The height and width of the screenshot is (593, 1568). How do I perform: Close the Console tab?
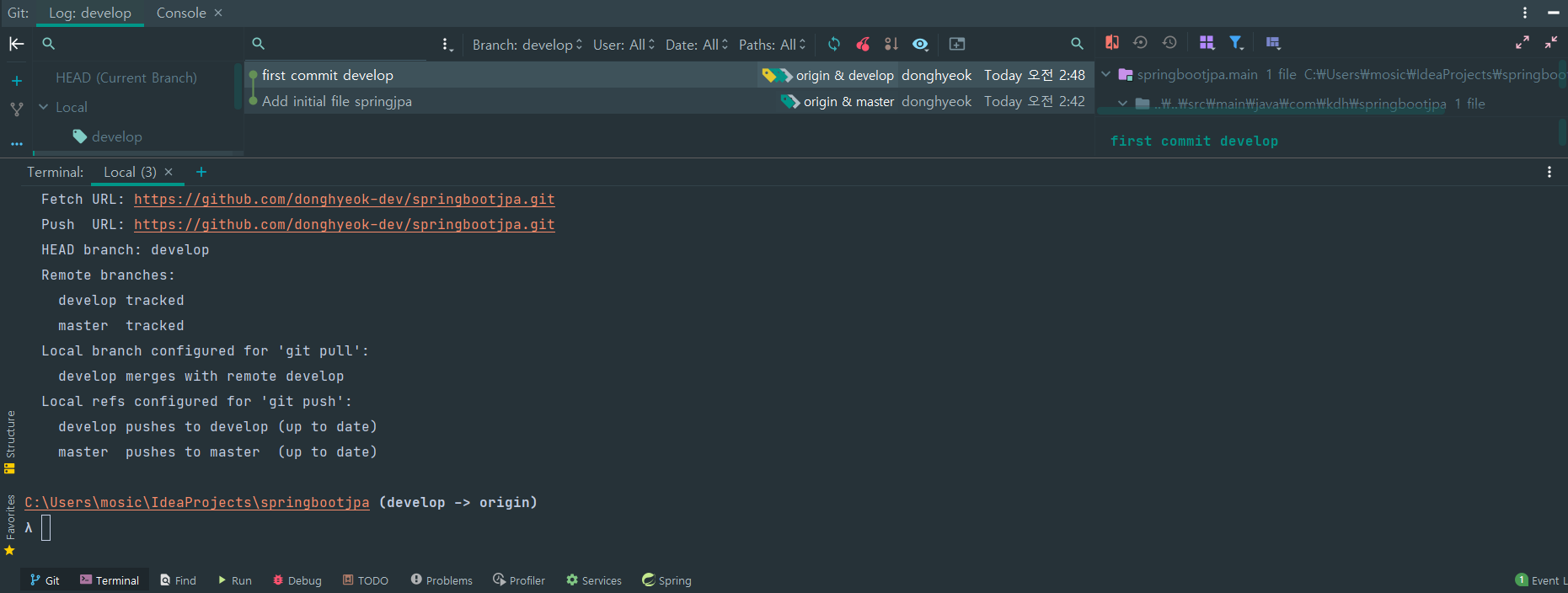(x=218, y=13)
